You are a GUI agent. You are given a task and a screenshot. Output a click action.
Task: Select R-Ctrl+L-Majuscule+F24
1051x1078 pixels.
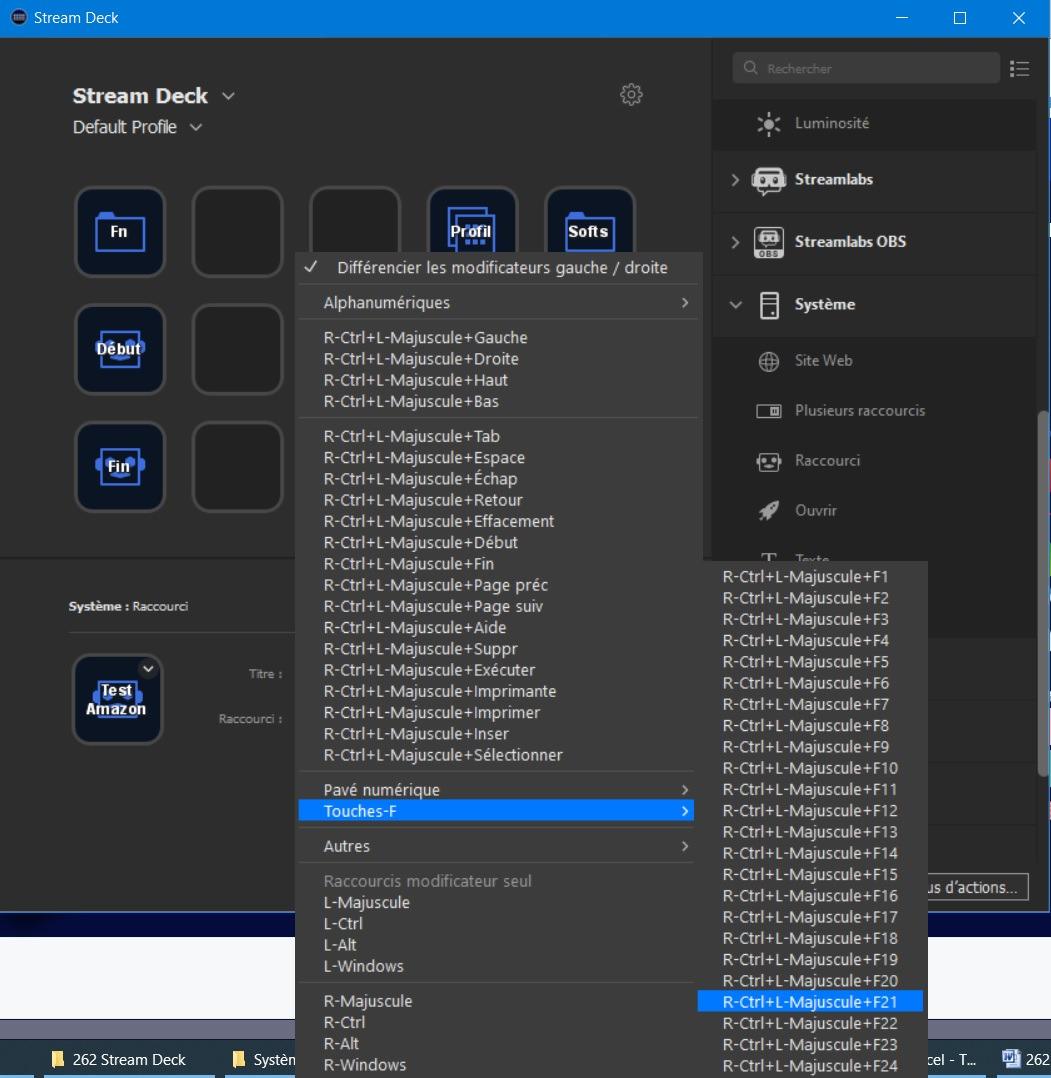[812, 1066]
